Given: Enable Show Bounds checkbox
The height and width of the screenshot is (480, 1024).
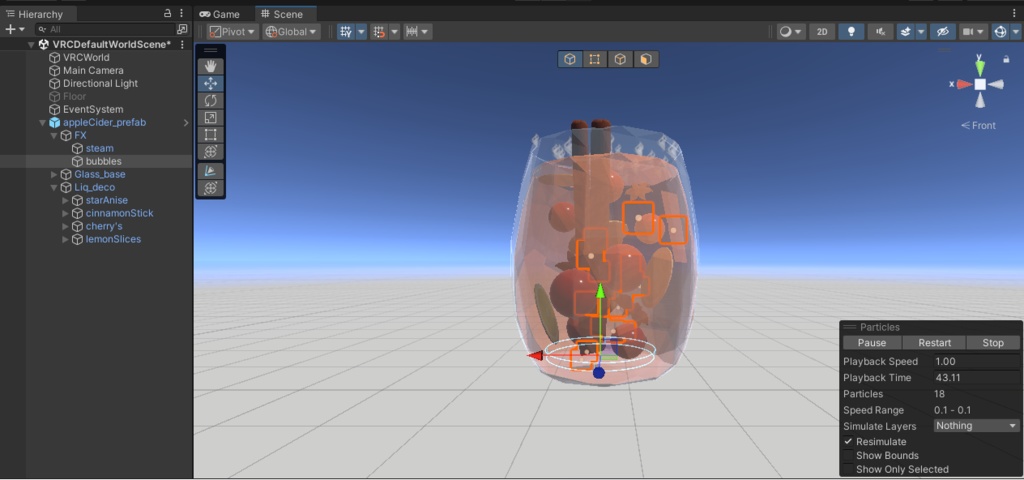Looking at the screenshot, I should click(x=848, y=456).
